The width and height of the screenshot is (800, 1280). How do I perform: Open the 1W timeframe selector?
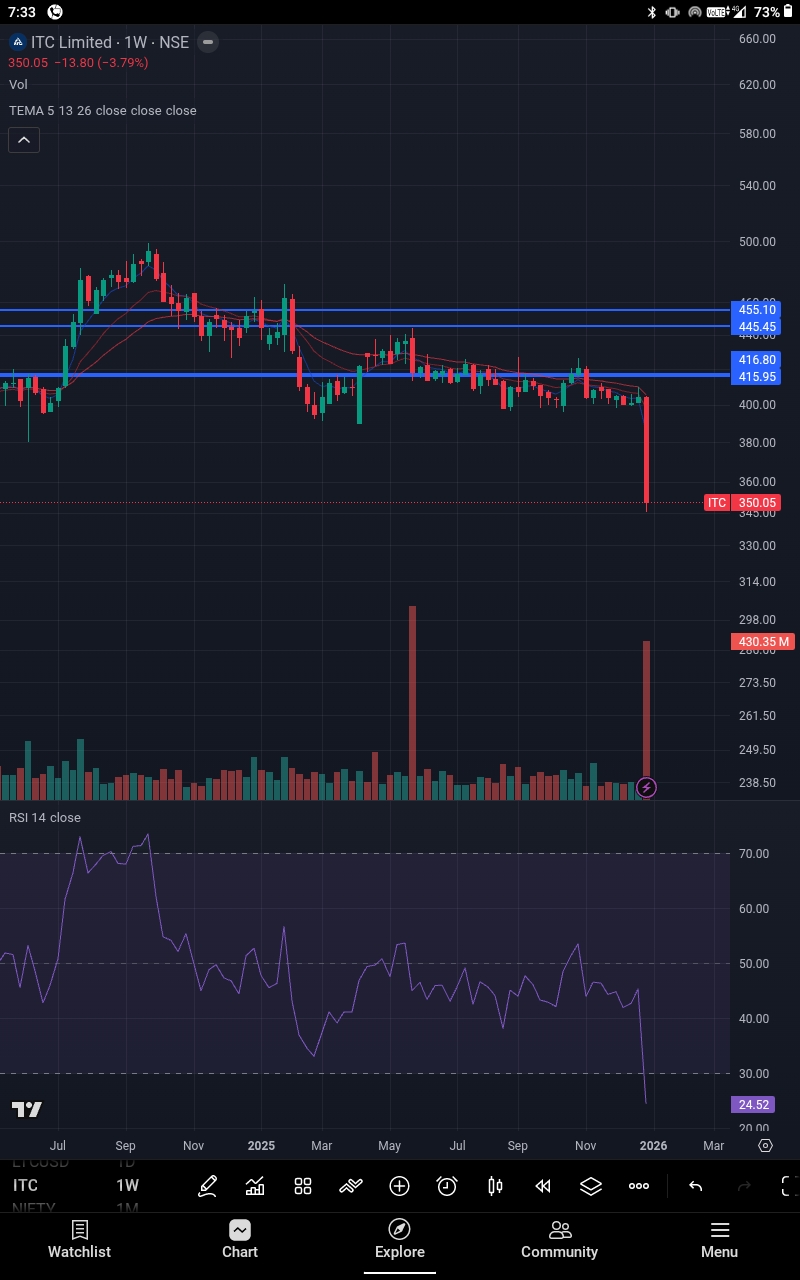pos(127,1186)
